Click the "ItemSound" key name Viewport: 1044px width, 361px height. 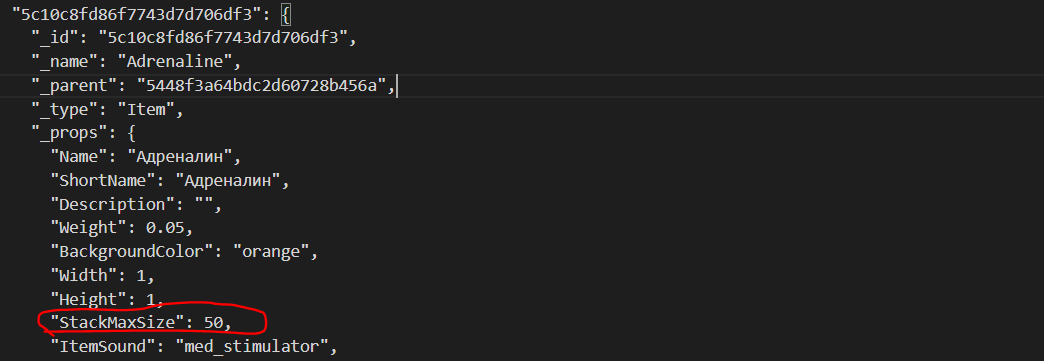click(107, 346)
